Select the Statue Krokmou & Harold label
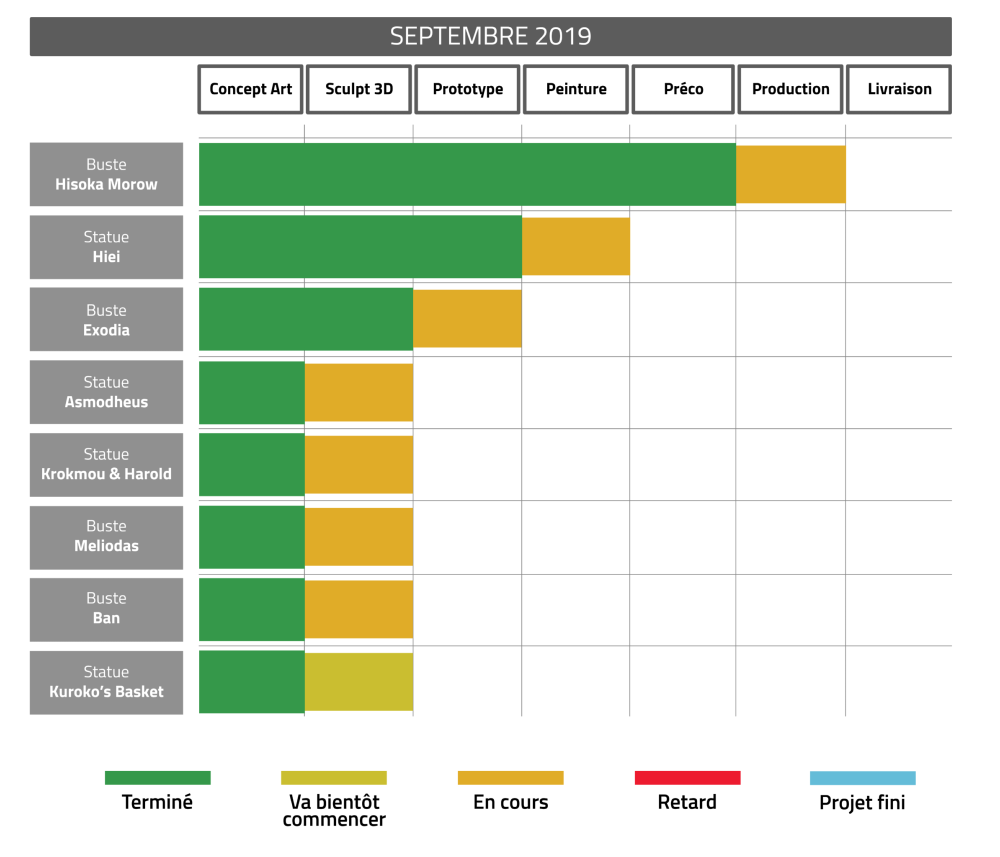 coord(106,464)
